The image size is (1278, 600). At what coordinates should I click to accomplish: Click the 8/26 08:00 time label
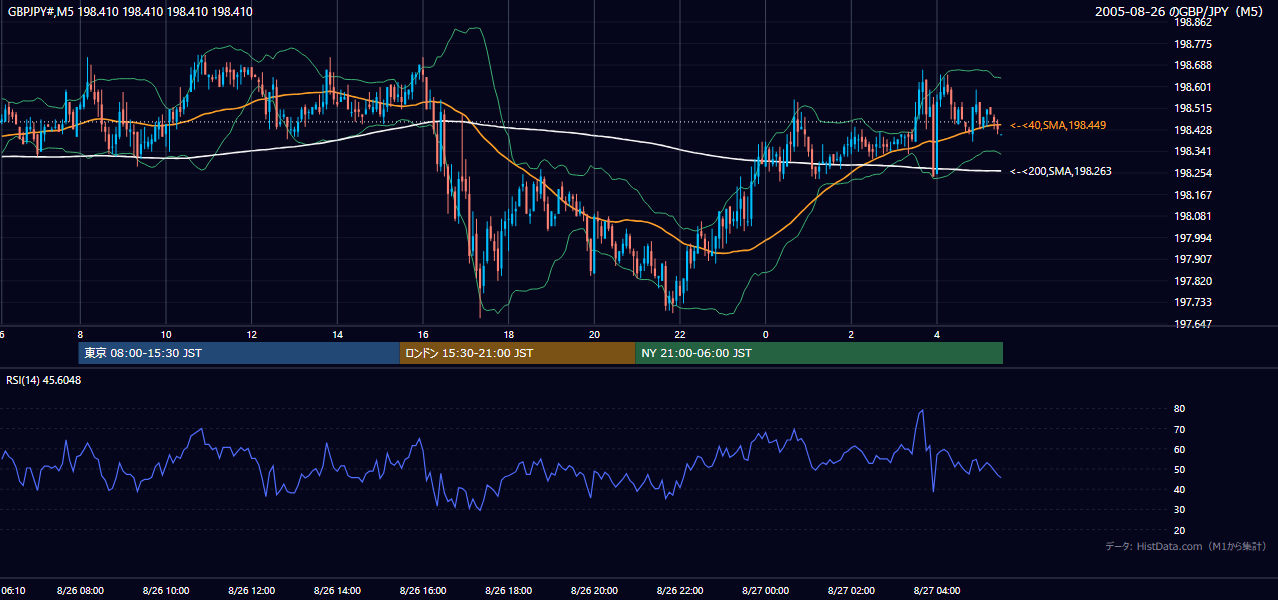79,590
